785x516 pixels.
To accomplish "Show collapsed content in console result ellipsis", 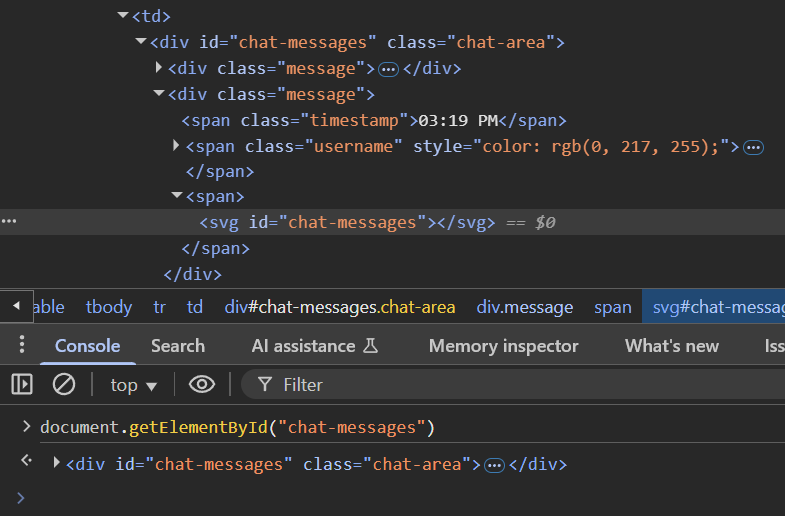I will [494, 466].
